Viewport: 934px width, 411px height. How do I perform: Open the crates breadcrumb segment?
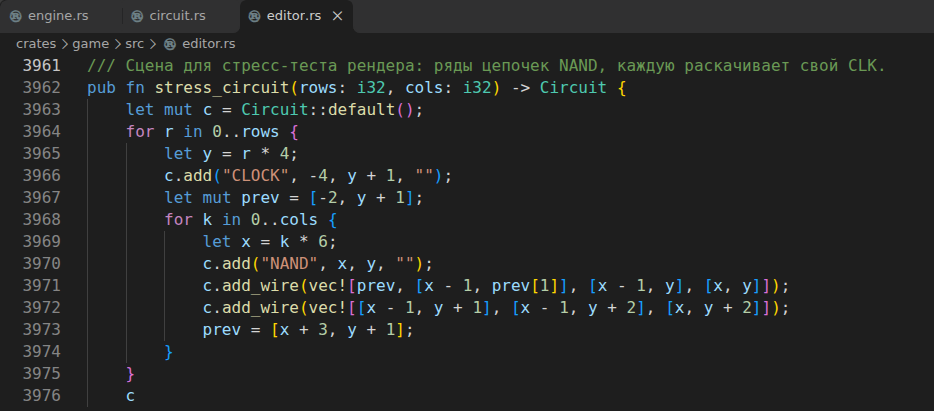coord(36,43)
